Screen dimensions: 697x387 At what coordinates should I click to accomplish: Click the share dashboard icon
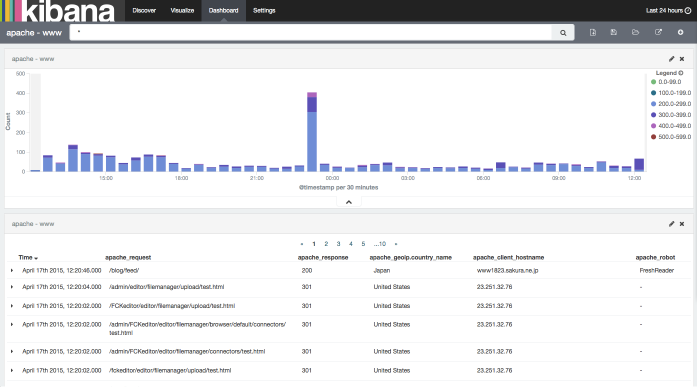coord(658,32)
